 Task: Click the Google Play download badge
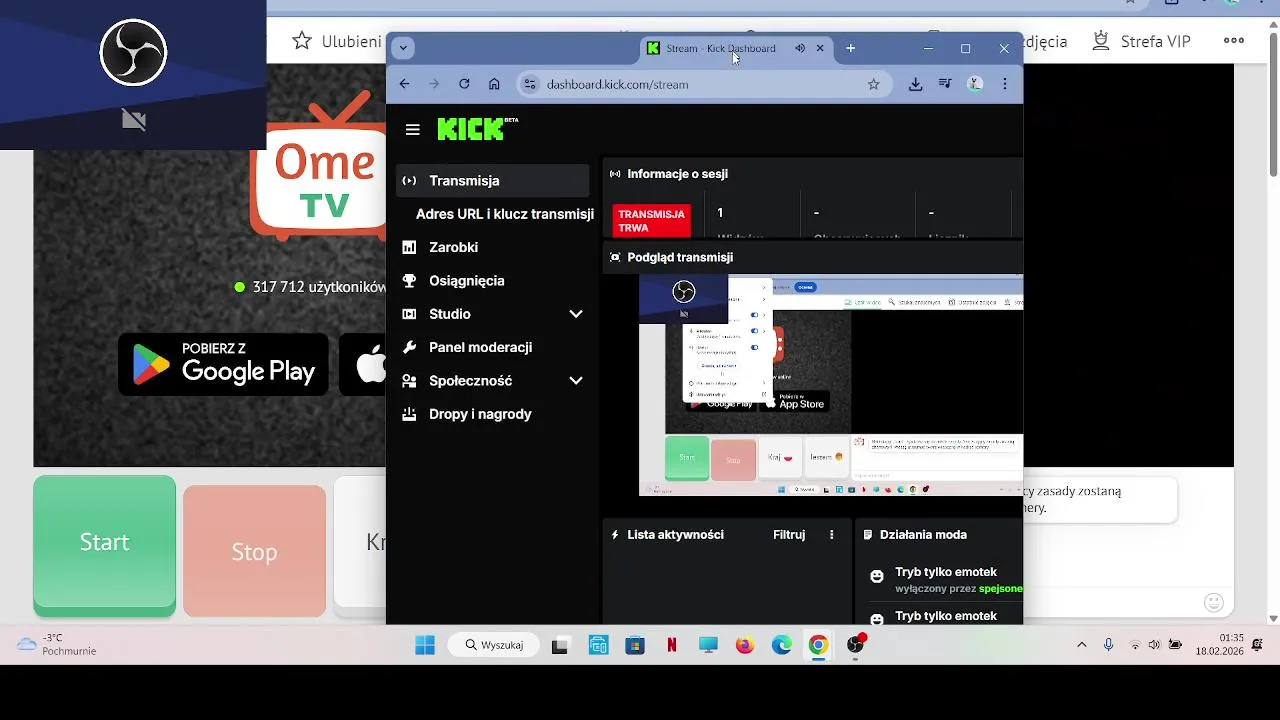pos(223,364)
